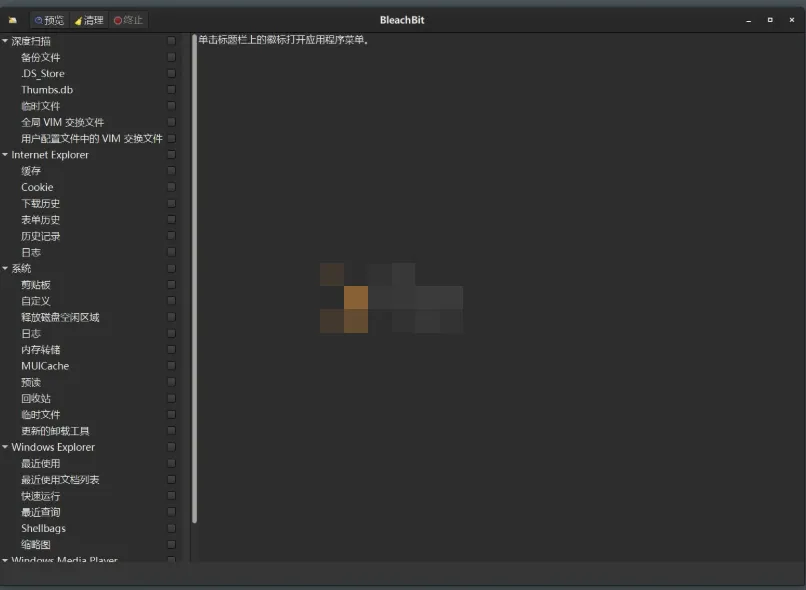Collapse the Windows Explorer category
Viewport: 806px width, 590px height.
5,447
